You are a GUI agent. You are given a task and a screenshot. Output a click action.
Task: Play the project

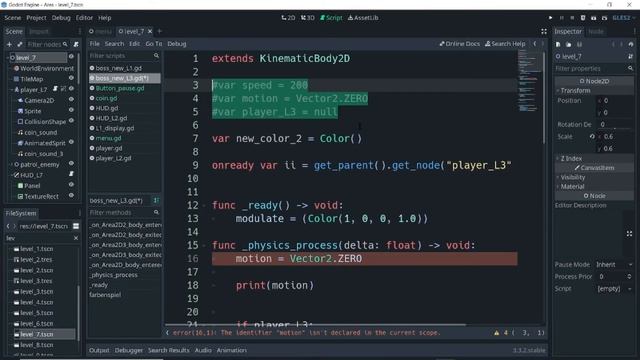point(550,18)
